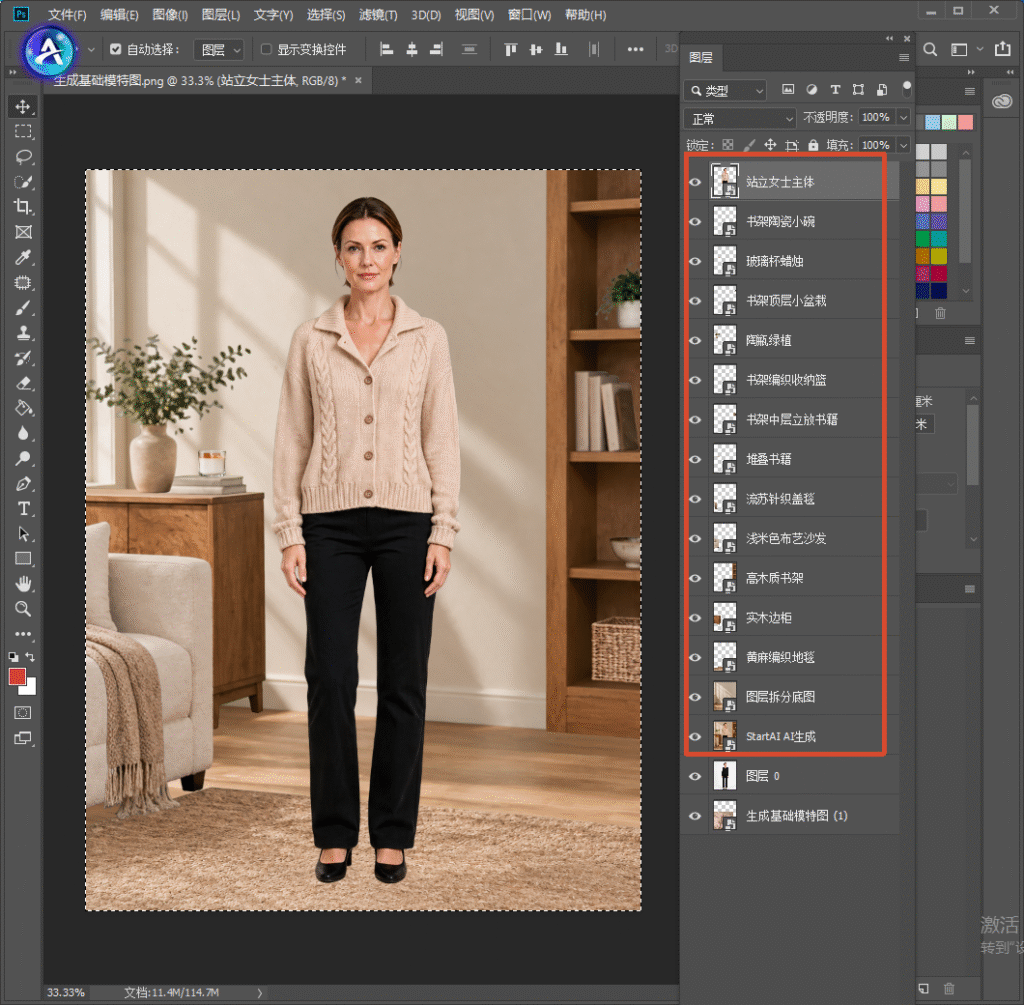This screenshot has height=1005, width=1024.
Task: Hide the 站立女士主体 layer
Action: [695, 182]
